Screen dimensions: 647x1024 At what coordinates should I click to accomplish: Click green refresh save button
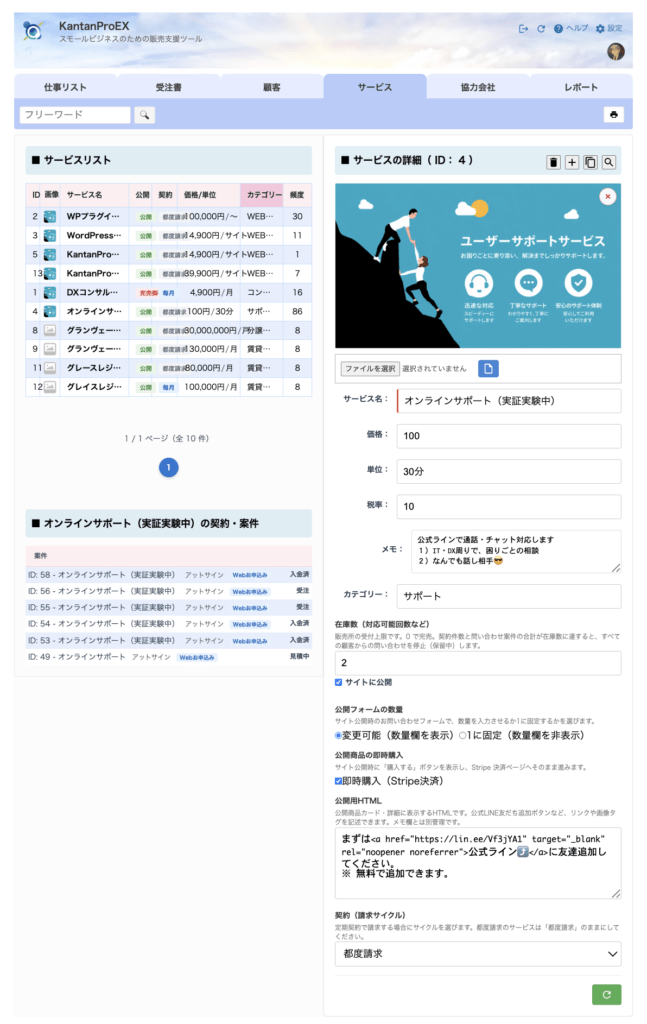[x=607, y=995]
